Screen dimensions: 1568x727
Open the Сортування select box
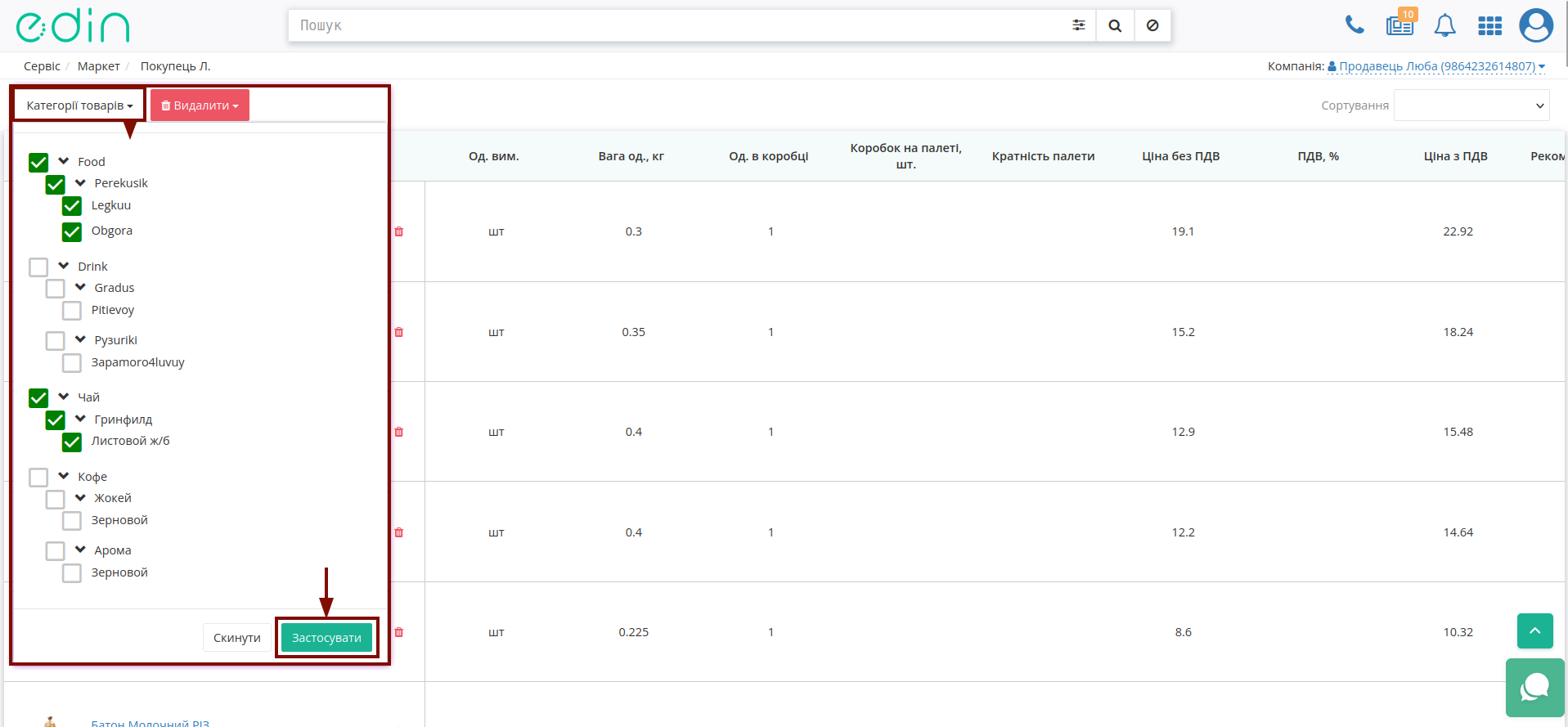click(x=1471, y=105)
